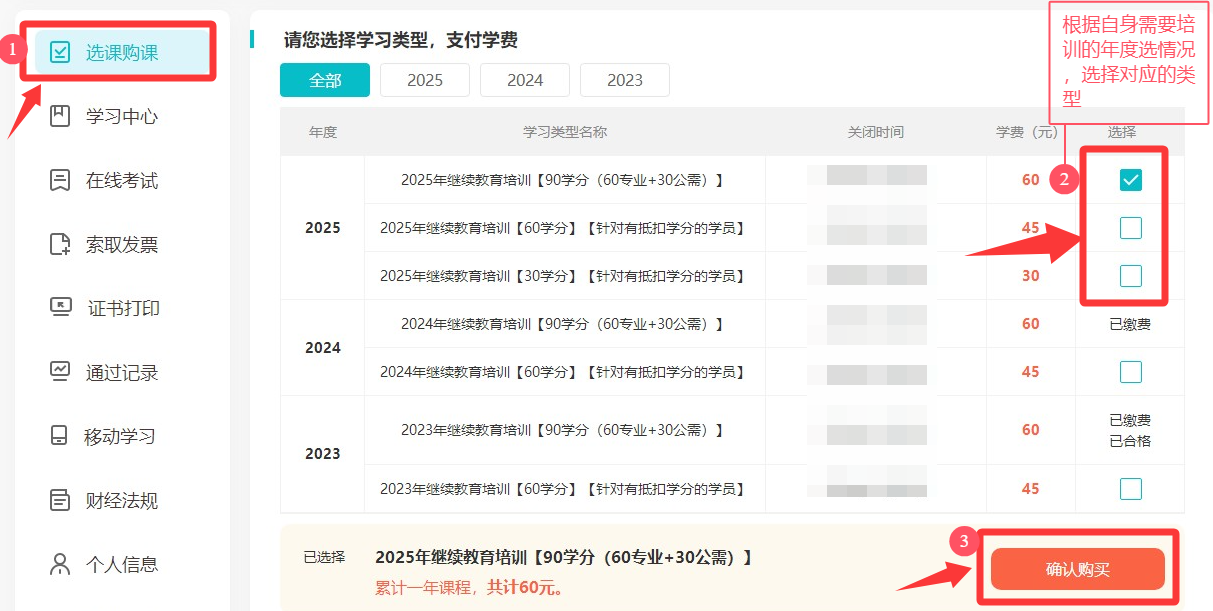This screenshot has height=611, width=1213.
Task: Filter courses by the 2024 tab
Action: (x=525, y=80)
